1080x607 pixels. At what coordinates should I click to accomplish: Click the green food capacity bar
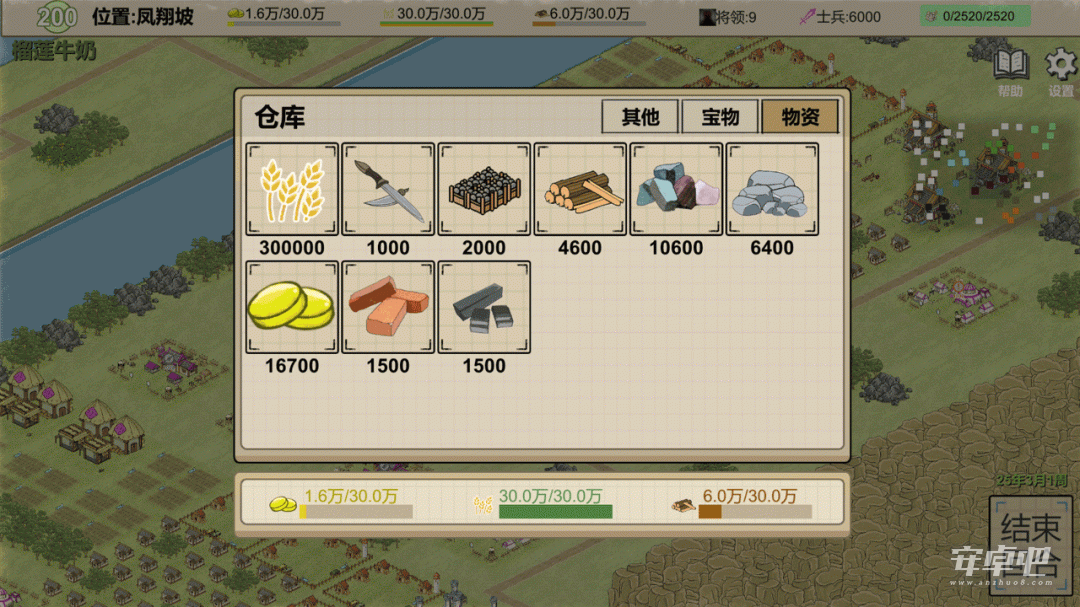coord(555,511)
